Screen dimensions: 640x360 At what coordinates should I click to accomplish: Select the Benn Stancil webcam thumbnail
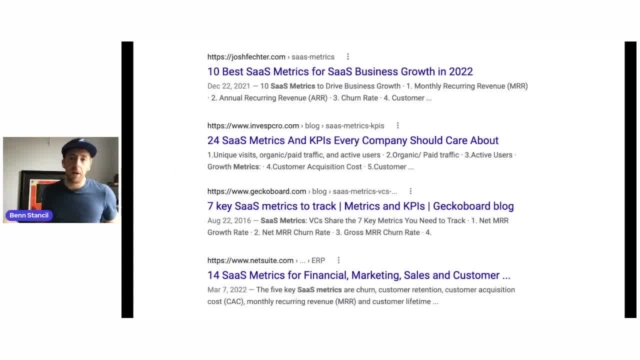click(x=61, y=180)
